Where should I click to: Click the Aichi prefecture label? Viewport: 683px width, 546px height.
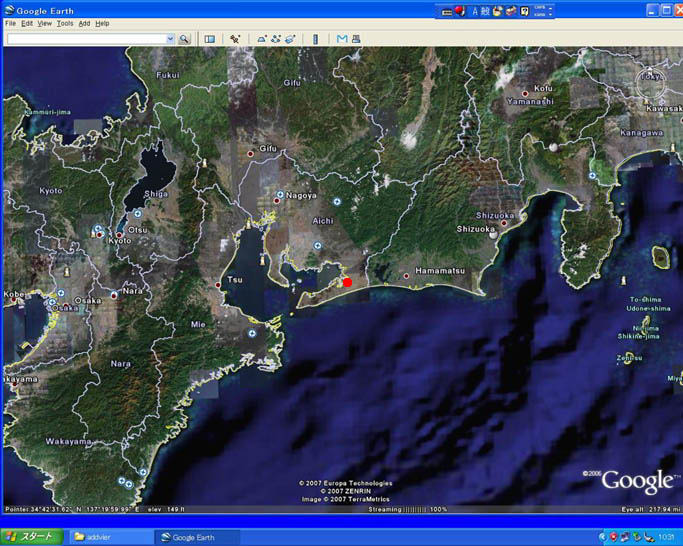pyautogui.click(x=323, y=221)
